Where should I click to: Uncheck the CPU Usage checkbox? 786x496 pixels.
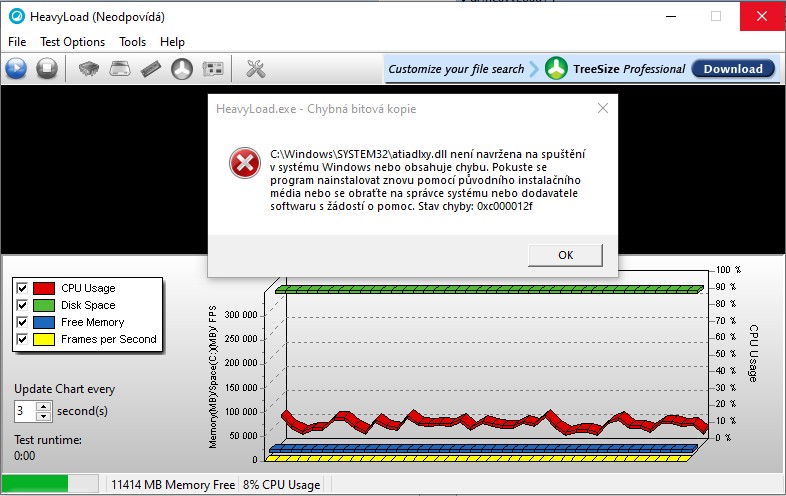[x=22, y=288]
